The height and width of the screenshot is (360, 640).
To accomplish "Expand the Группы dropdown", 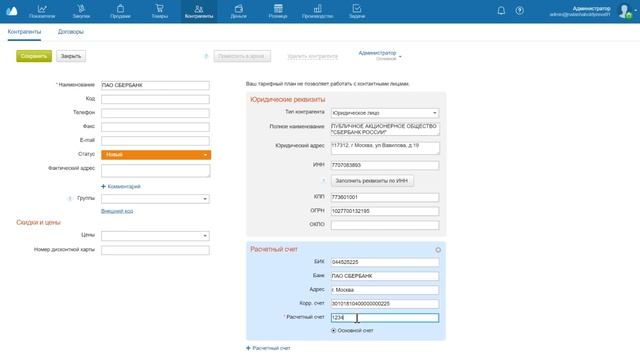I will click(155, 199).
